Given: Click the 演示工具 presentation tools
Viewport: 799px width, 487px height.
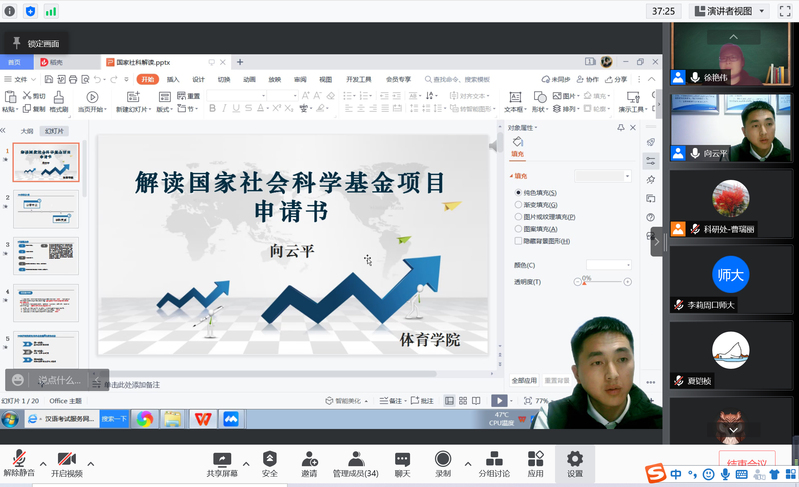Looking at the screenshot, I should [x=633, y=101].
